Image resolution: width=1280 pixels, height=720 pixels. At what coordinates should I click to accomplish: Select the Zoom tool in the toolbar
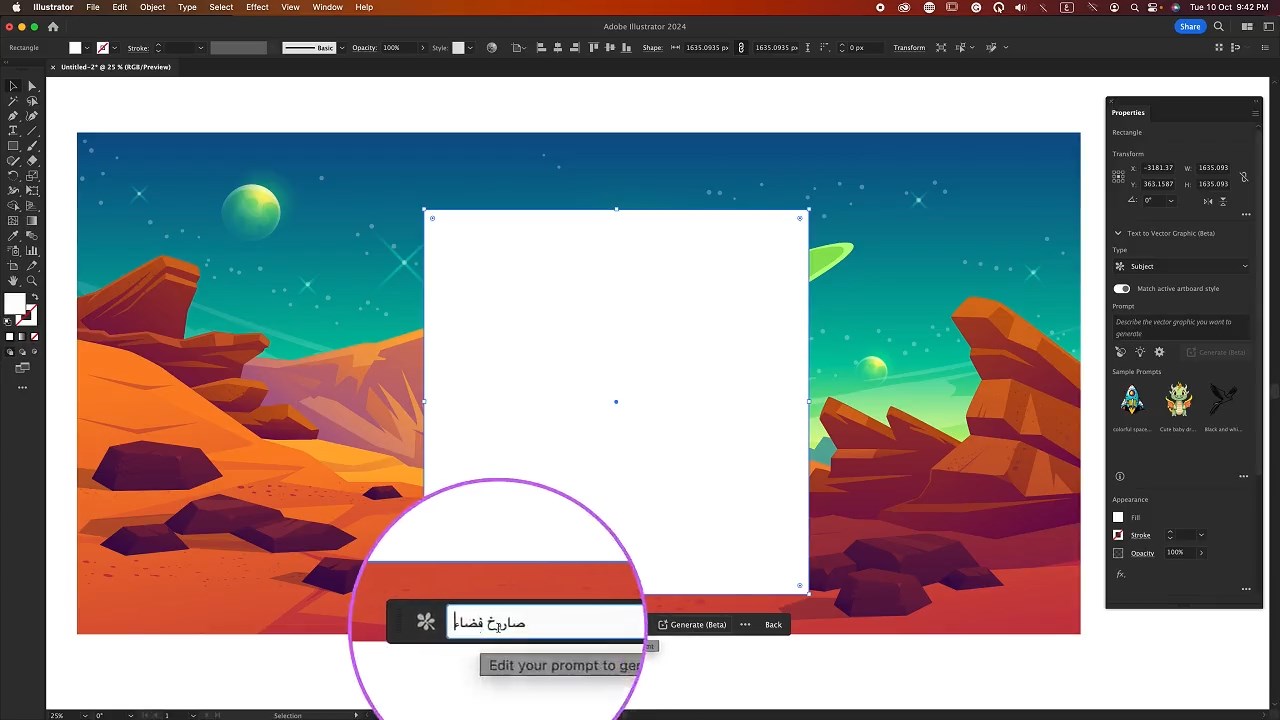pos(32,281)
